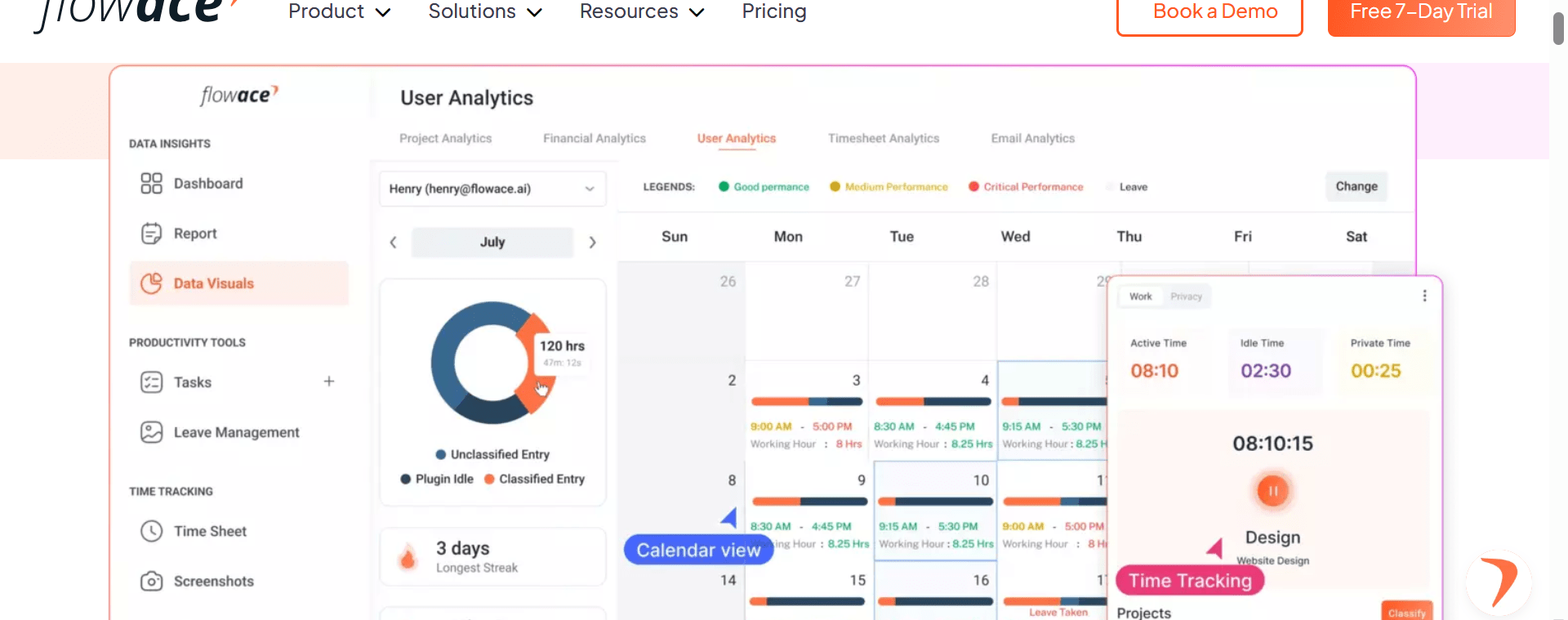1568x620 pixels.
Task: Expand the Product menu
Action: pyautogui.click(x=339, y=11)
